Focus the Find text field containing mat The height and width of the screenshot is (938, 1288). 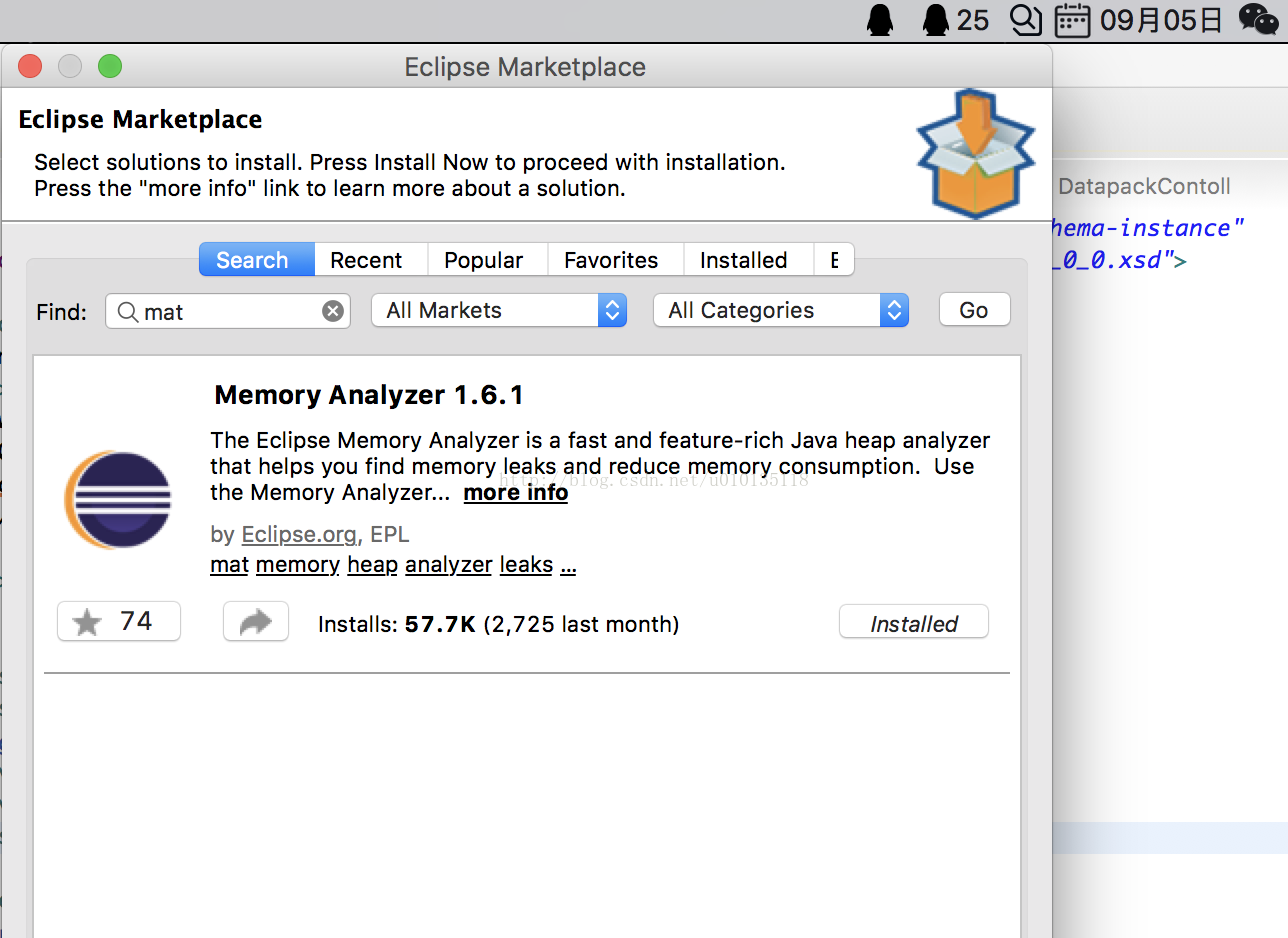pyautogui.click(x=228, y=311)
